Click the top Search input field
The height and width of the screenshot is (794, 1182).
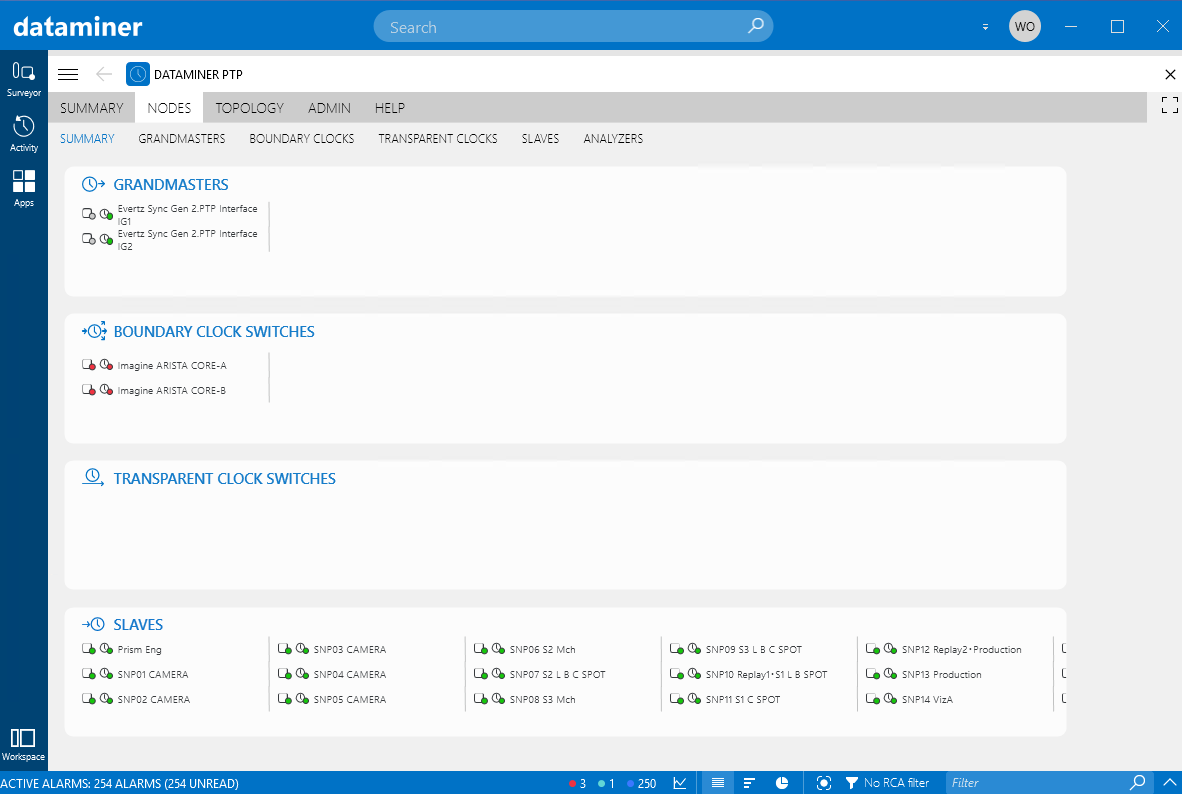coord(573,26)
